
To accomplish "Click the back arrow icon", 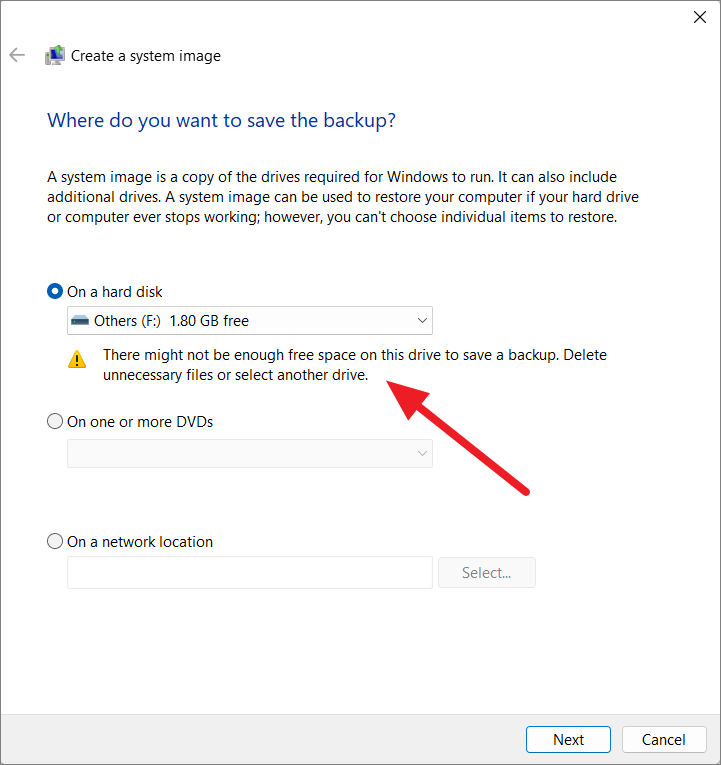I will (17, 55).
